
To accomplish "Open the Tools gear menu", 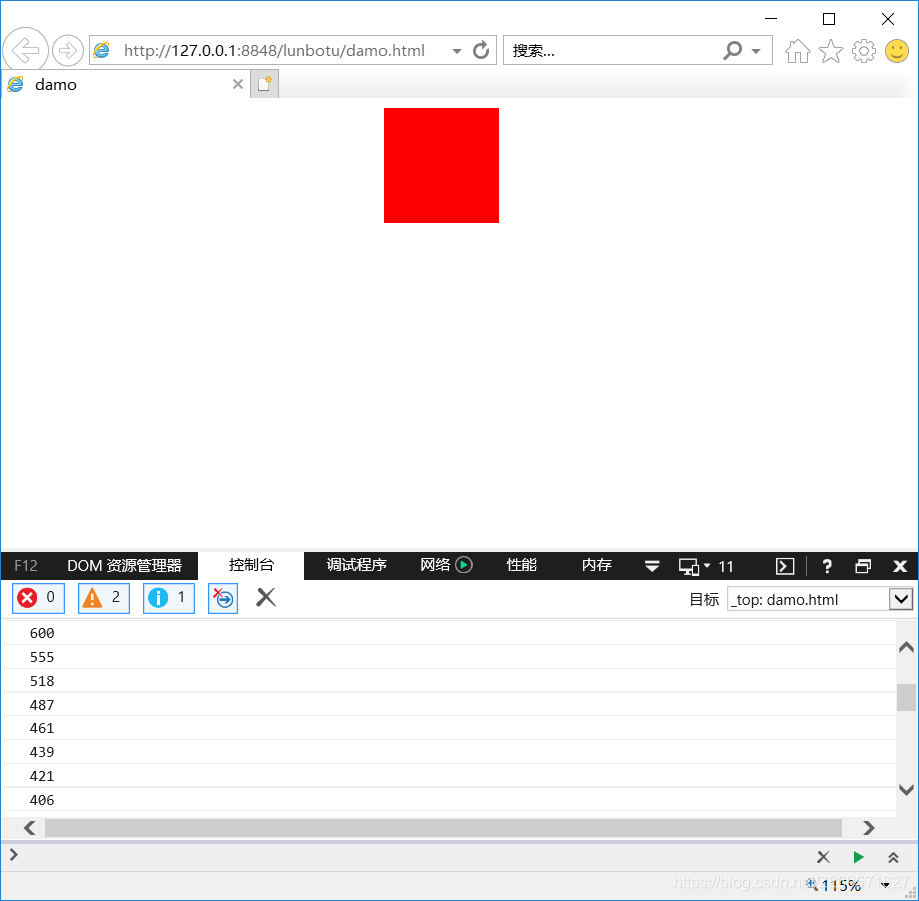I will click(x=863, y=50).
